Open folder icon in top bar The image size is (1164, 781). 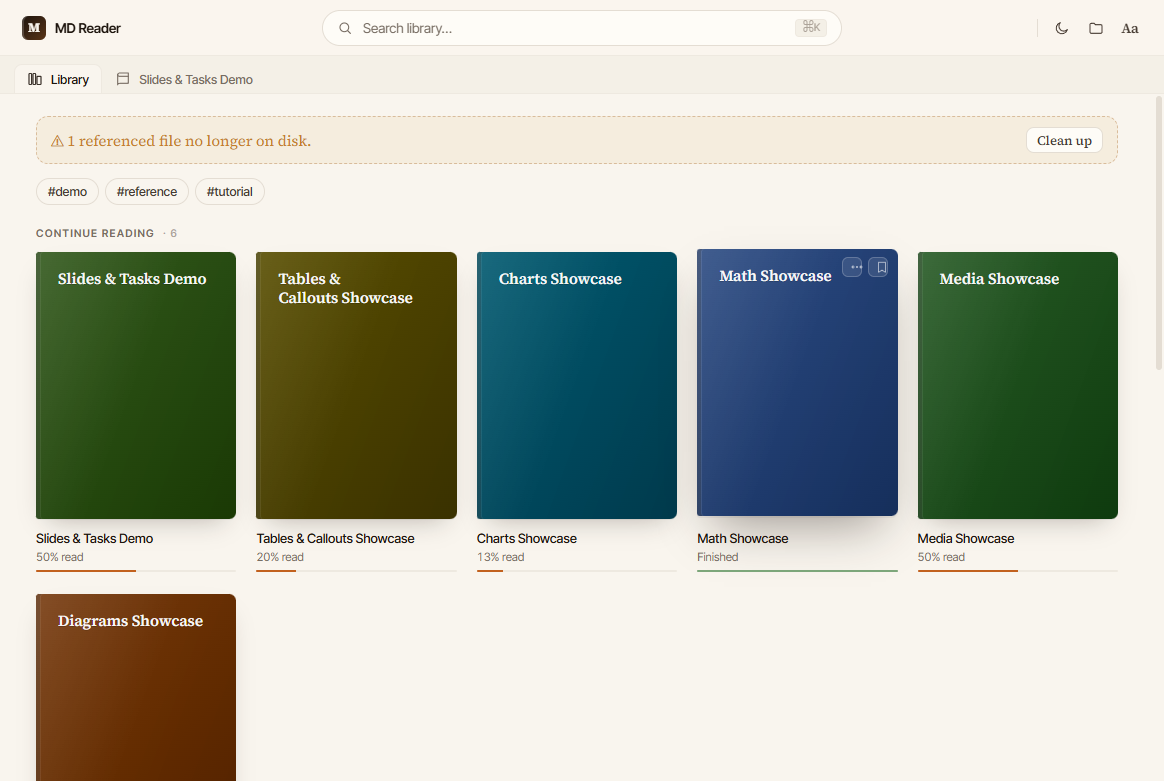1096,28
